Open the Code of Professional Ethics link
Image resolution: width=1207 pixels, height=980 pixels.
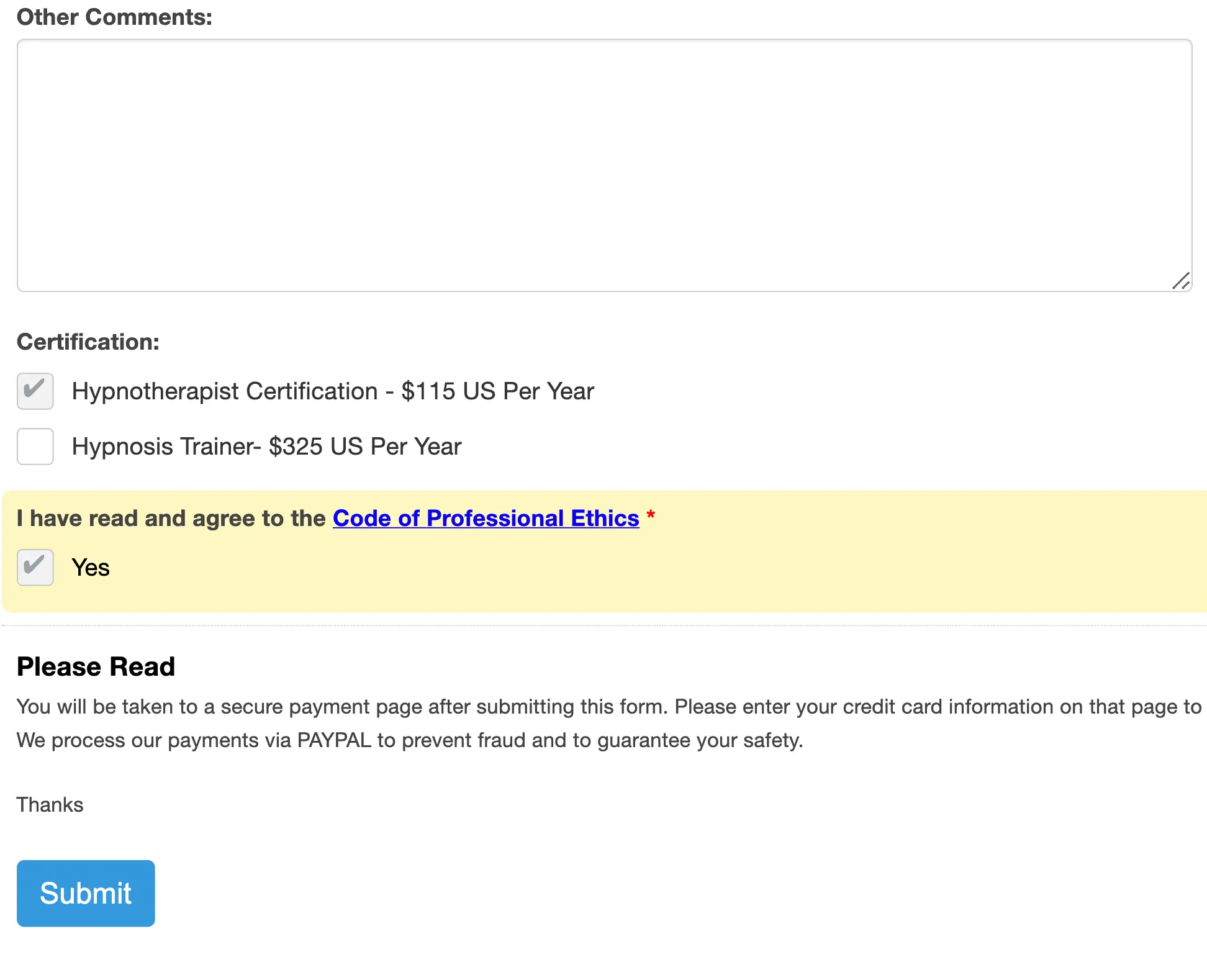[486, 519]
